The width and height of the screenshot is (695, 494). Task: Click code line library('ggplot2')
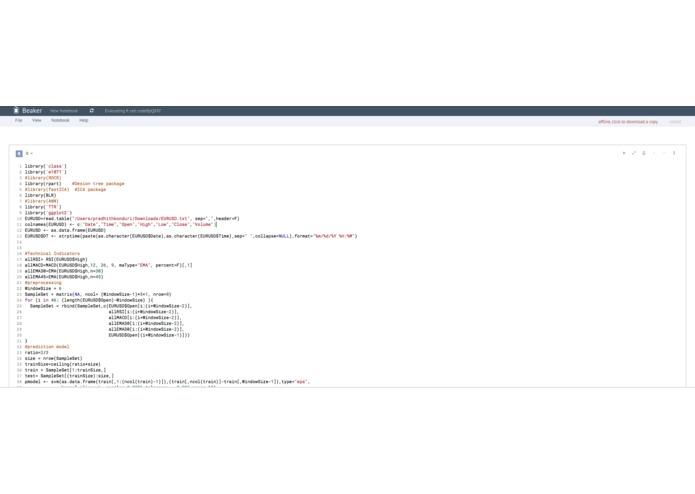coord(48,213)
